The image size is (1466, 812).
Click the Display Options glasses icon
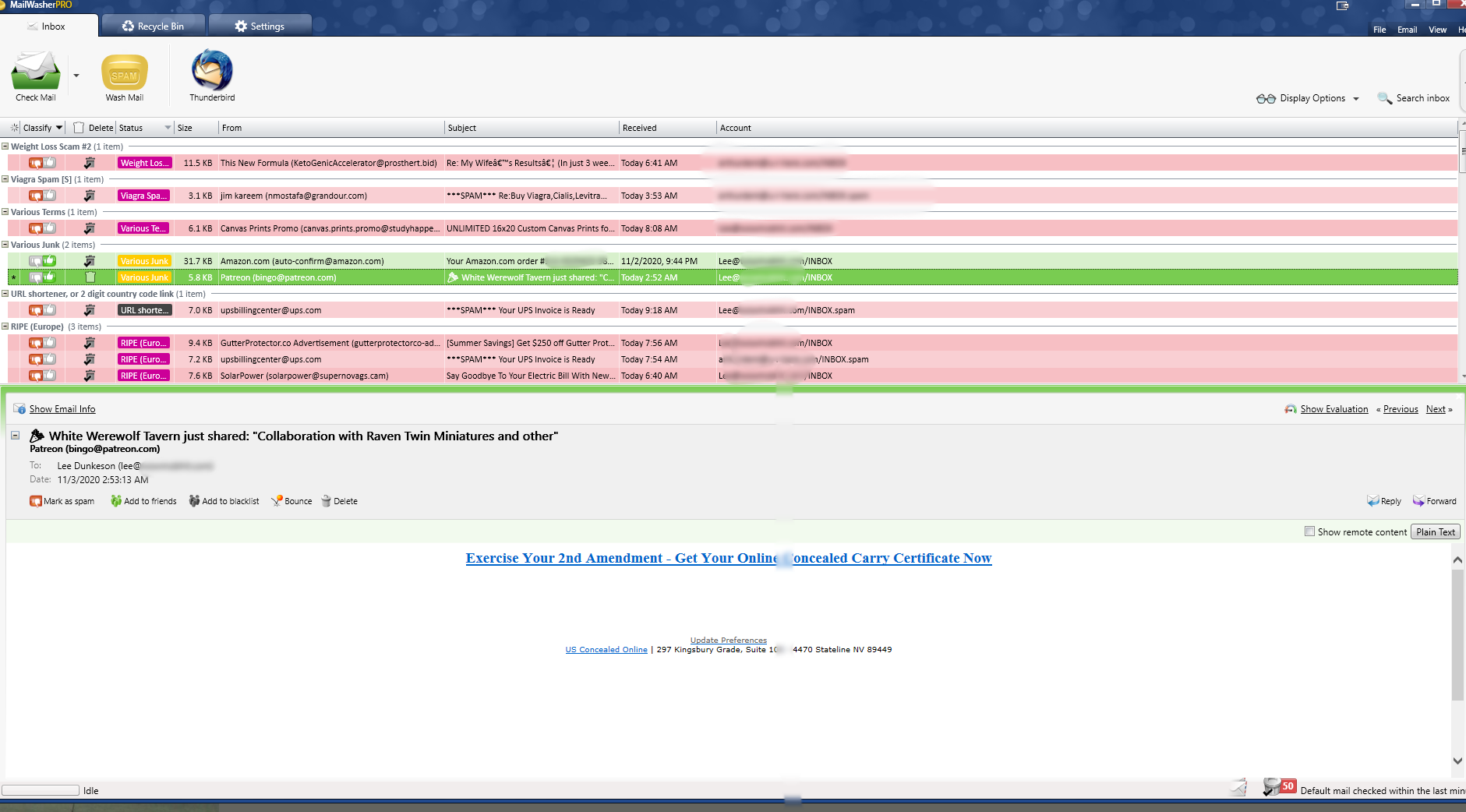point(1266,98)
